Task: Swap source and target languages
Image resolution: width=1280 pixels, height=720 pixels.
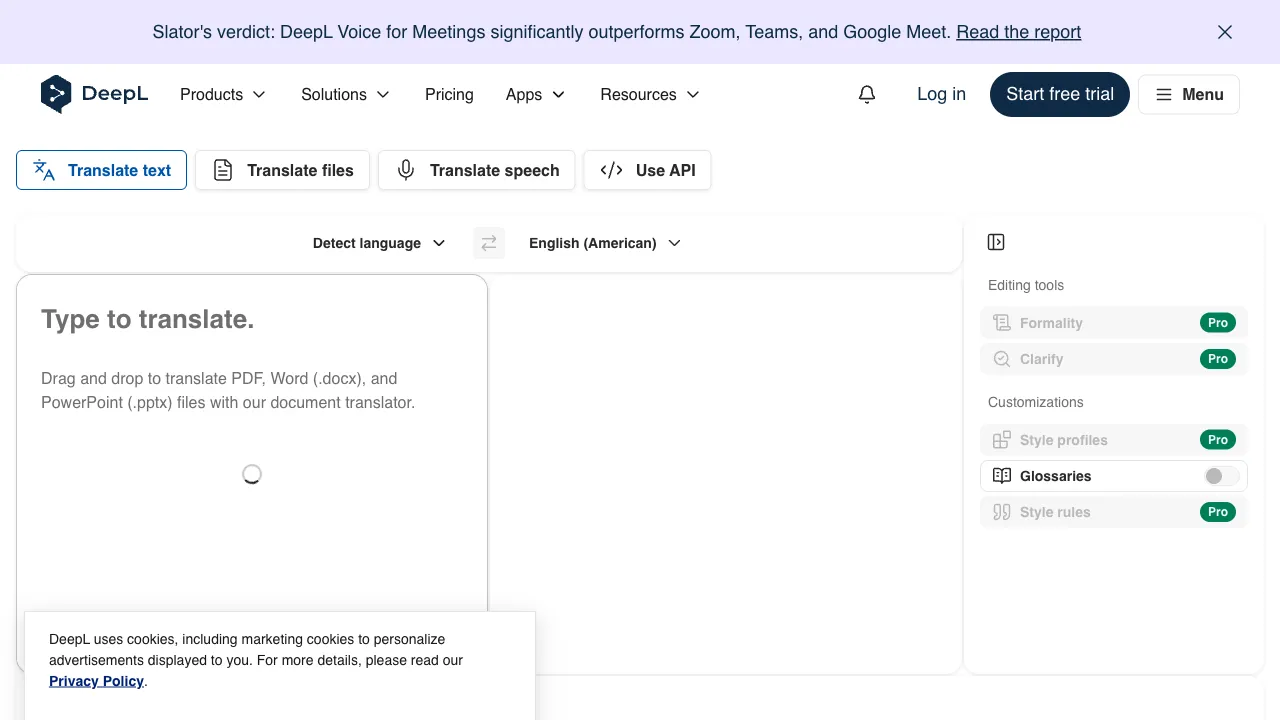Action: 489,243
